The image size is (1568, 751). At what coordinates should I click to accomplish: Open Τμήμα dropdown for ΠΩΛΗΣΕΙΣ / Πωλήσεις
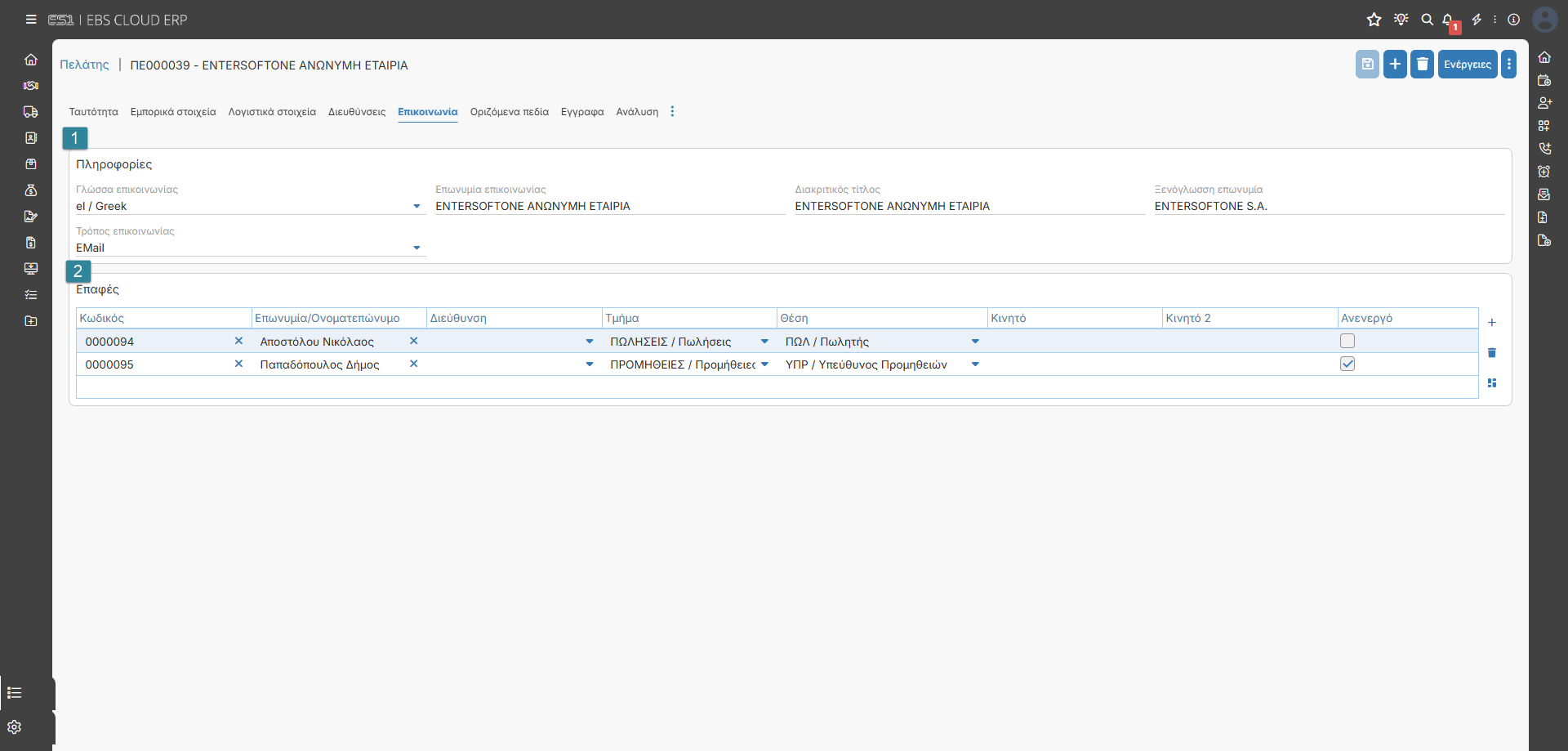(x=764, y=342)
